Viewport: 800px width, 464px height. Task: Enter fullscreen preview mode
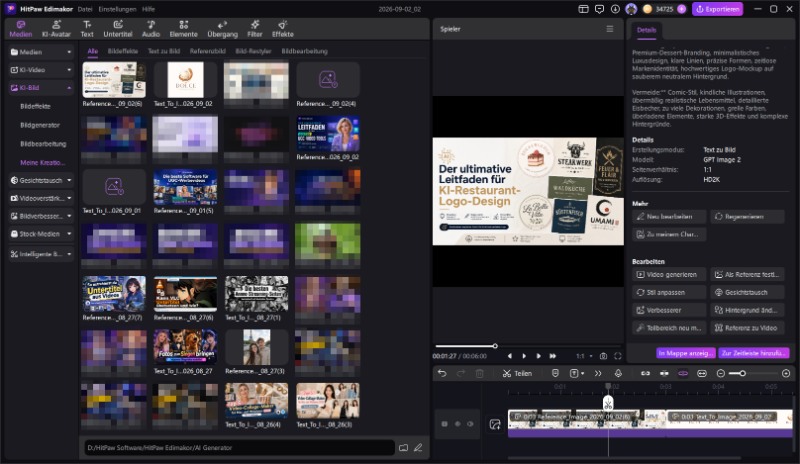618,356
